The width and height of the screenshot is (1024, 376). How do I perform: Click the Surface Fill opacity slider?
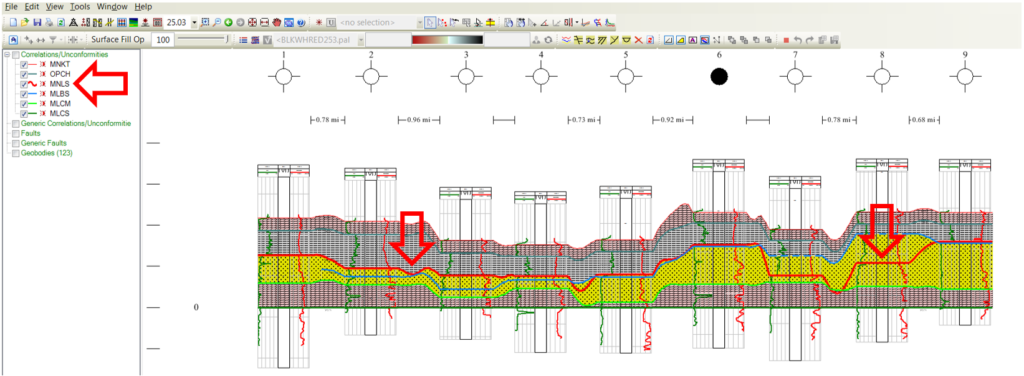click(x=202, y=39)
